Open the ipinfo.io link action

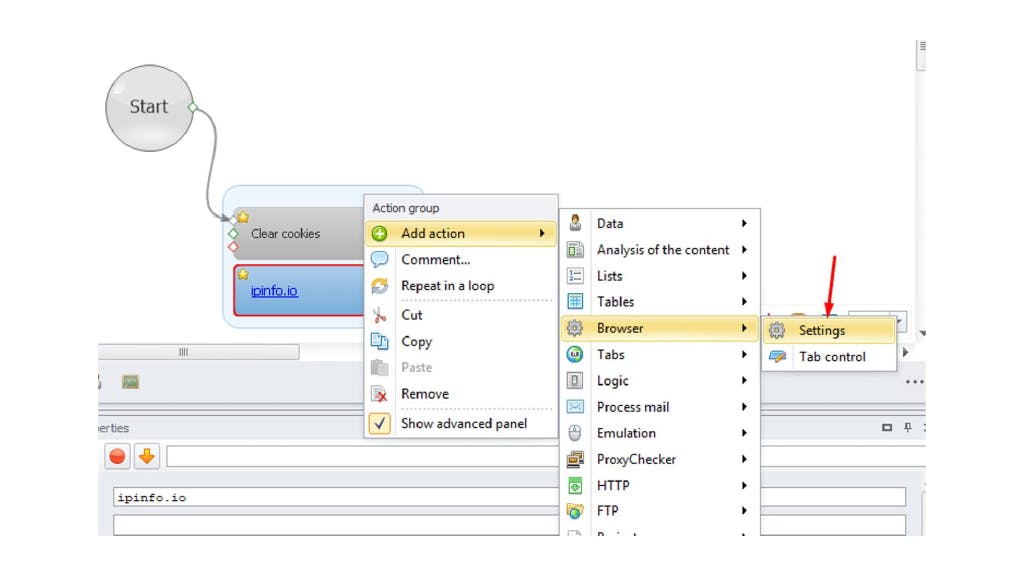coord(274,291)
